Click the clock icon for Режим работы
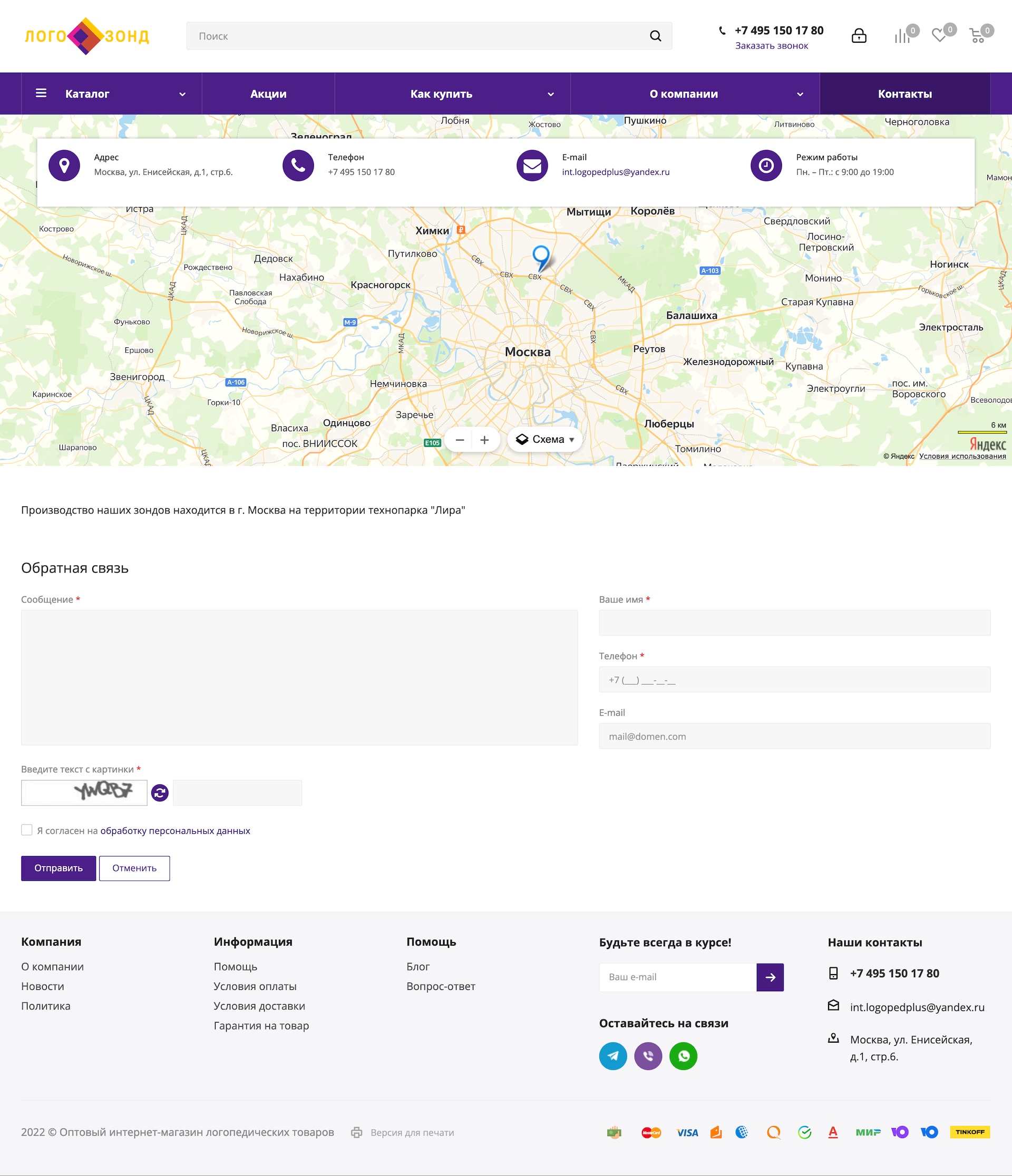 [766, 165]
